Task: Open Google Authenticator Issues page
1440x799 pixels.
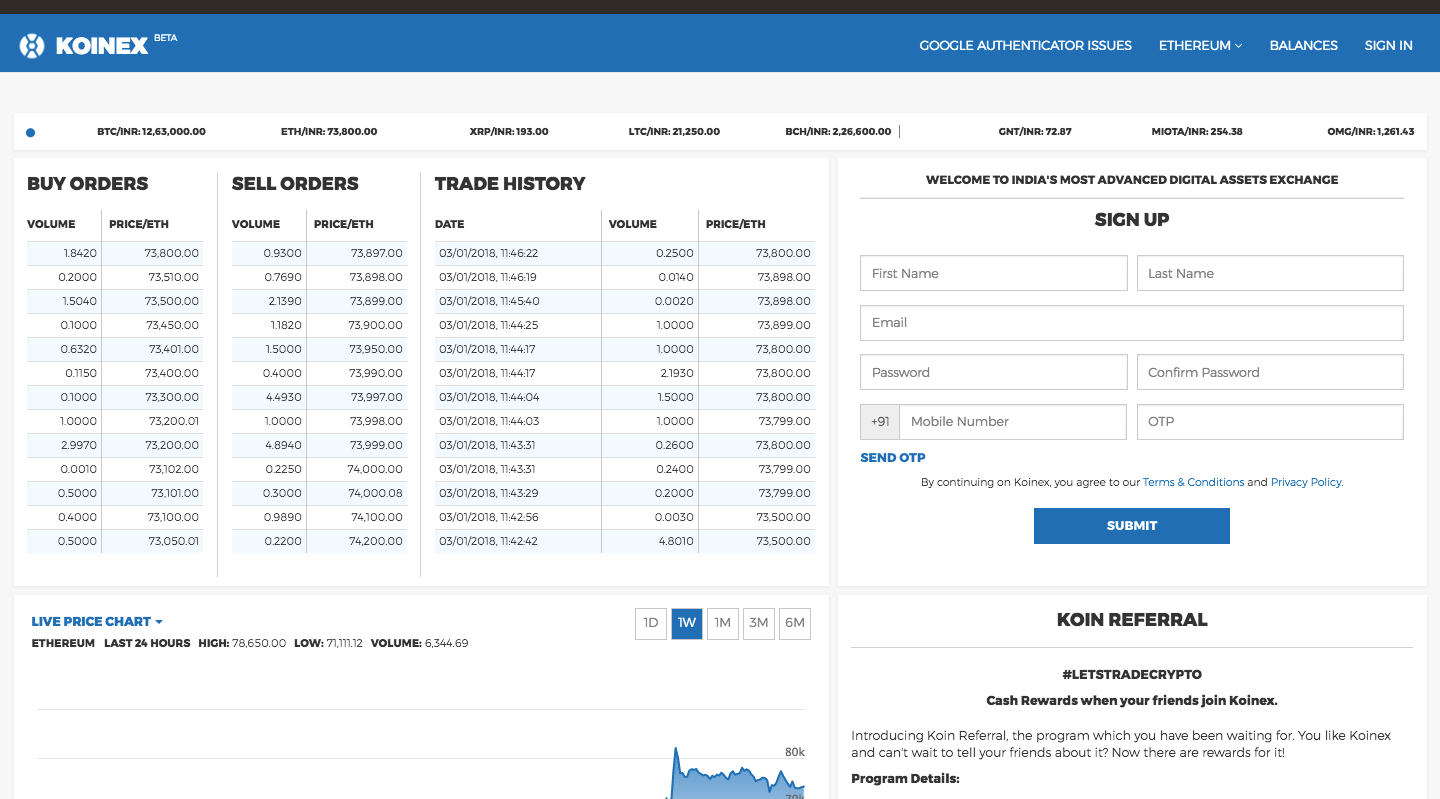Action: click(x=1025, y=45)
